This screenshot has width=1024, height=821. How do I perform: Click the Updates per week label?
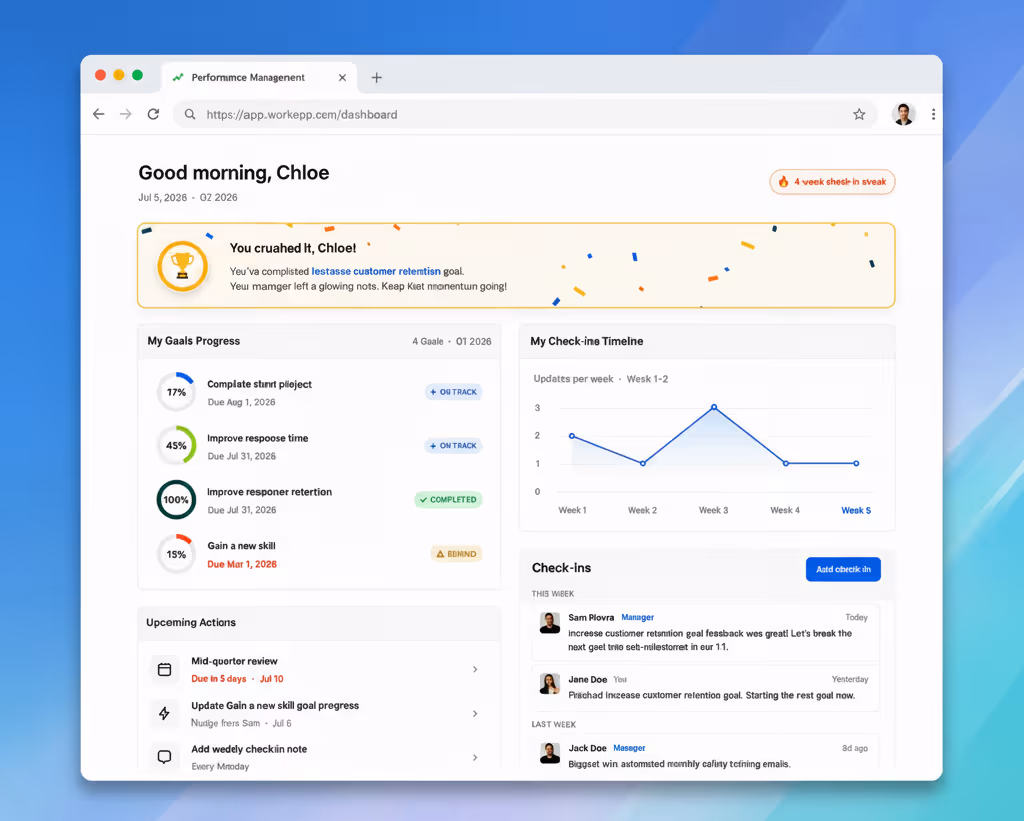tap(573, 379)
